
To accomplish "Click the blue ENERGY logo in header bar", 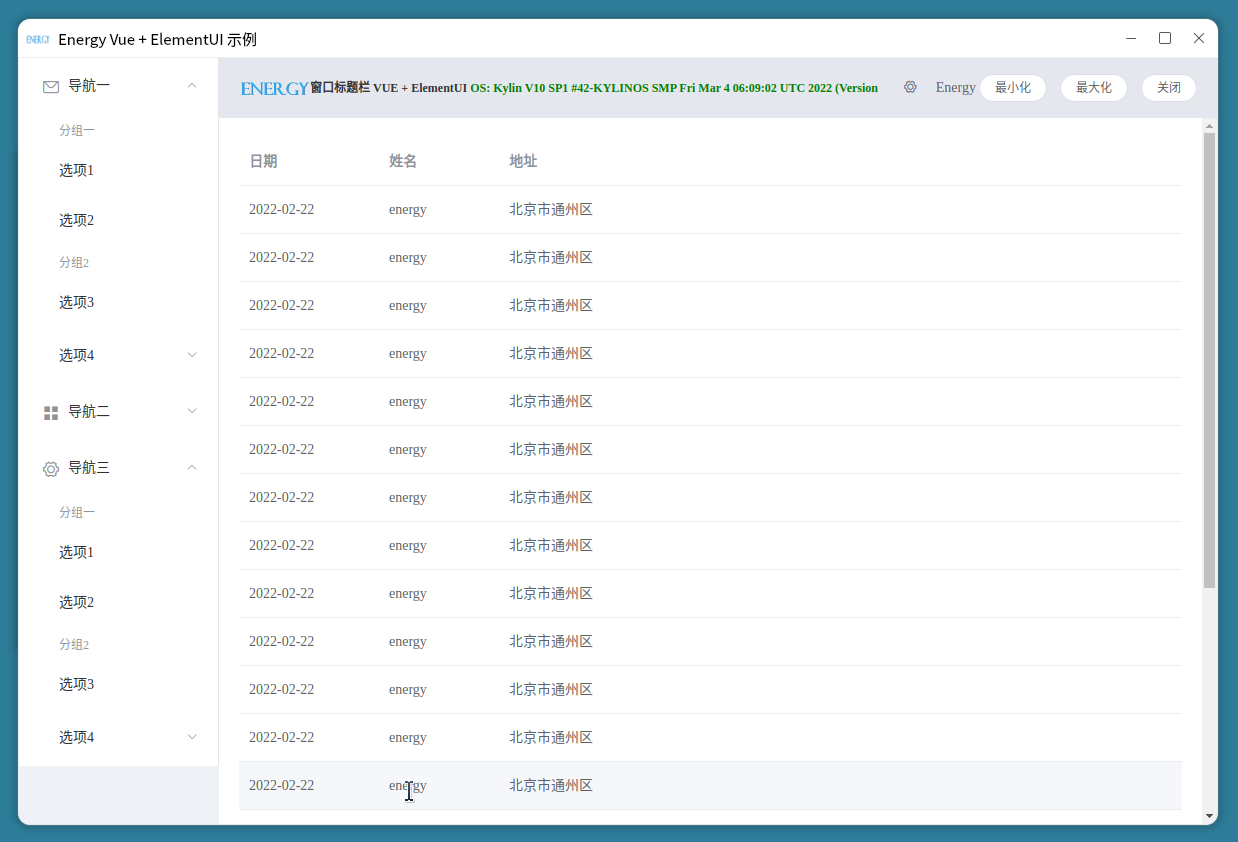I will coord(274,88).
